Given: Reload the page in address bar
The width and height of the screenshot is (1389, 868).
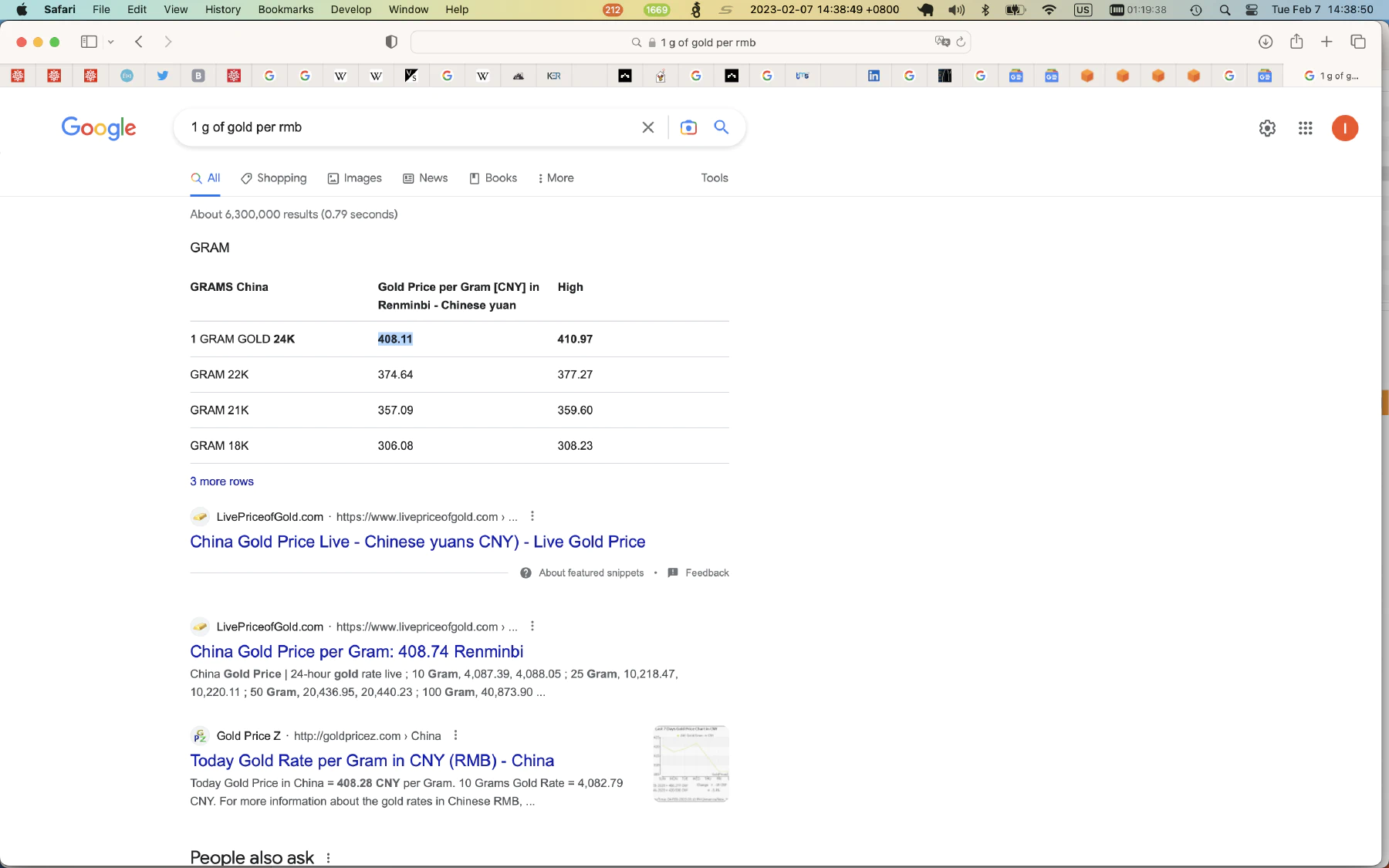Looking at the screenshot, I should click(x=961, y=42).
